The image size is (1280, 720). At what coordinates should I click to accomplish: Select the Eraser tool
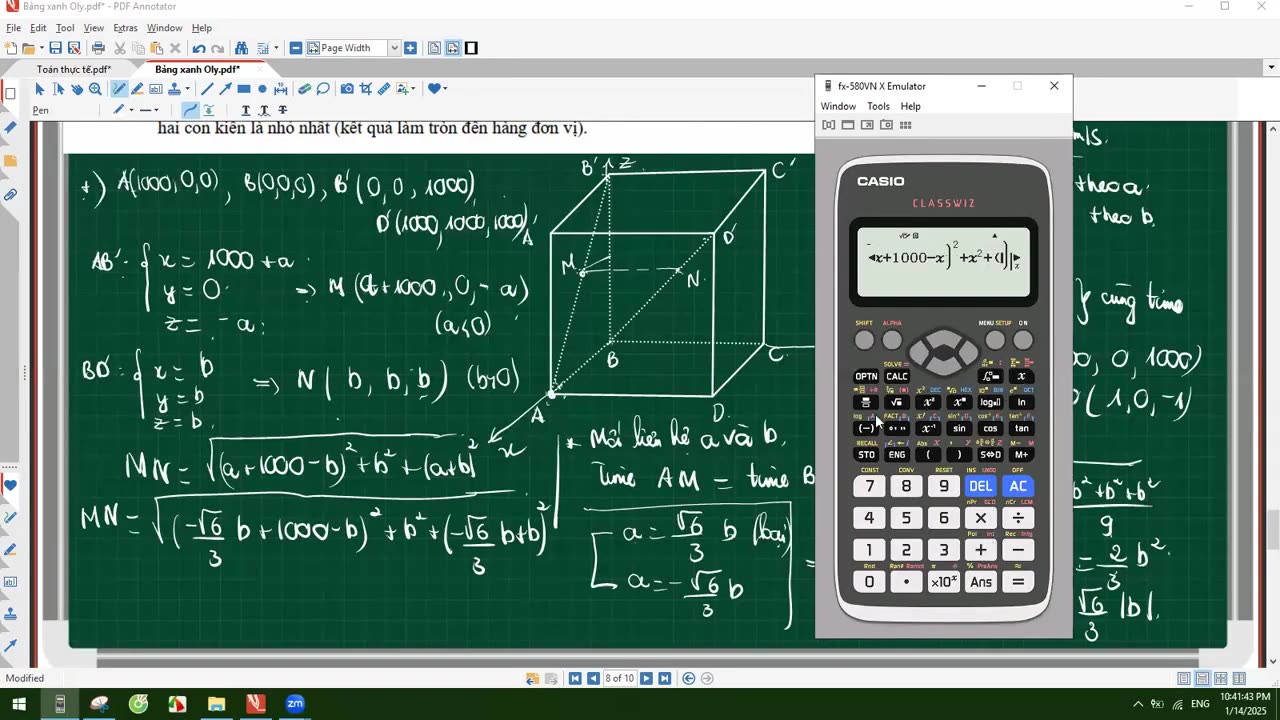coord(304,88)
